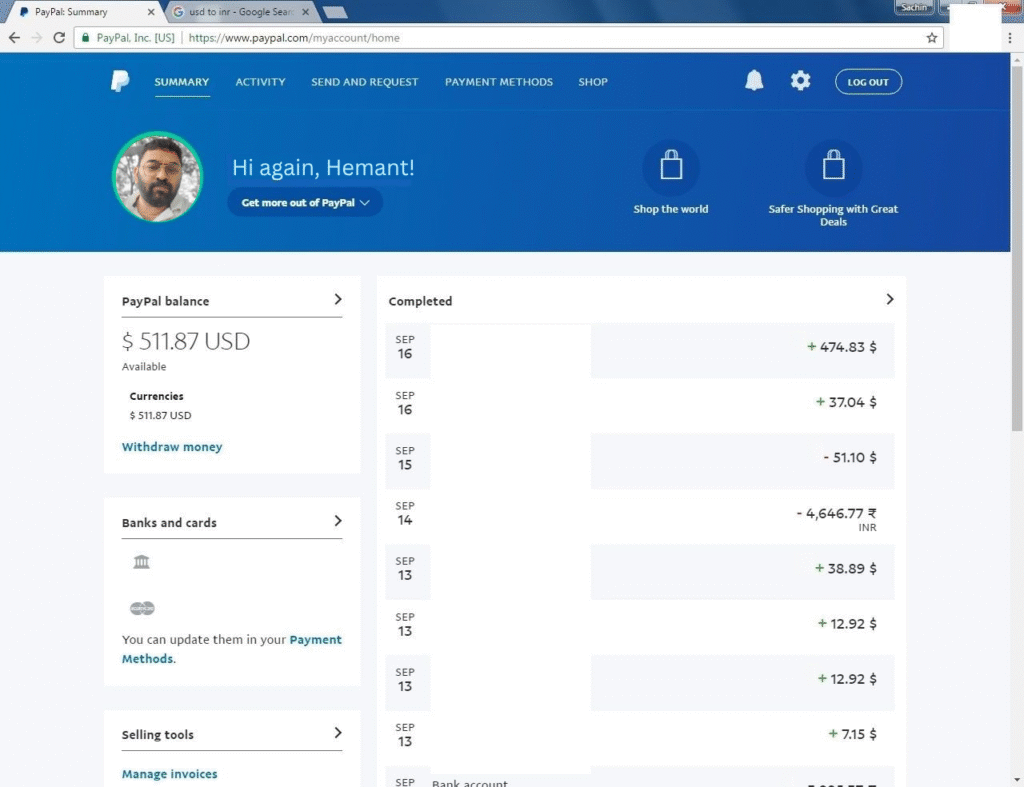
Task: Click the PayPal logo icon
Action: pos(120,82)
